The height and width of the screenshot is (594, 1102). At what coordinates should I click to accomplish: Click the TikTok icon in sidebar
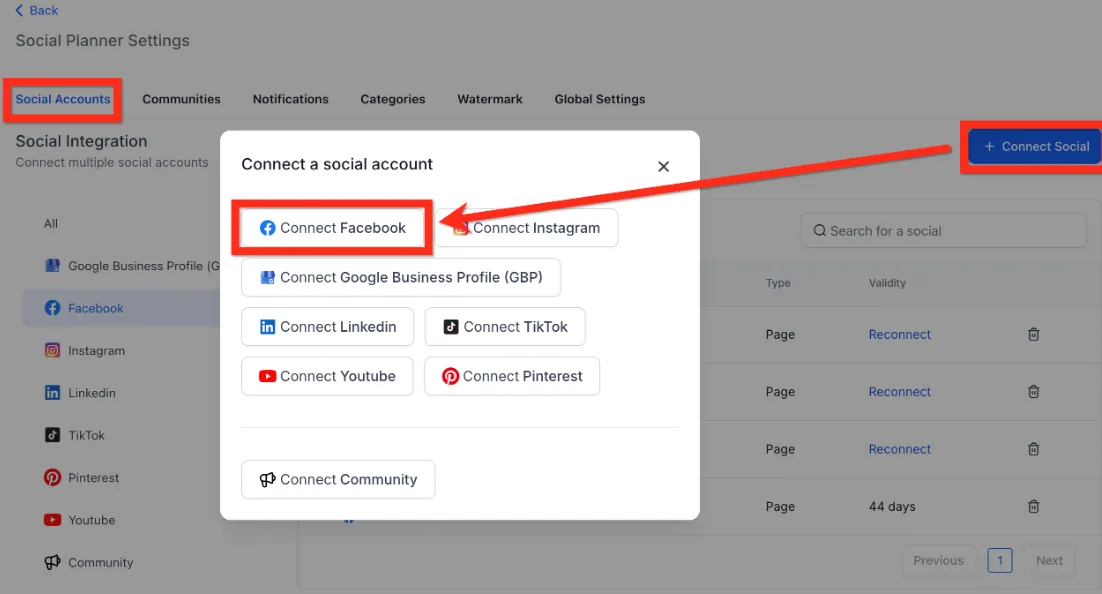[x=52, y=435]
